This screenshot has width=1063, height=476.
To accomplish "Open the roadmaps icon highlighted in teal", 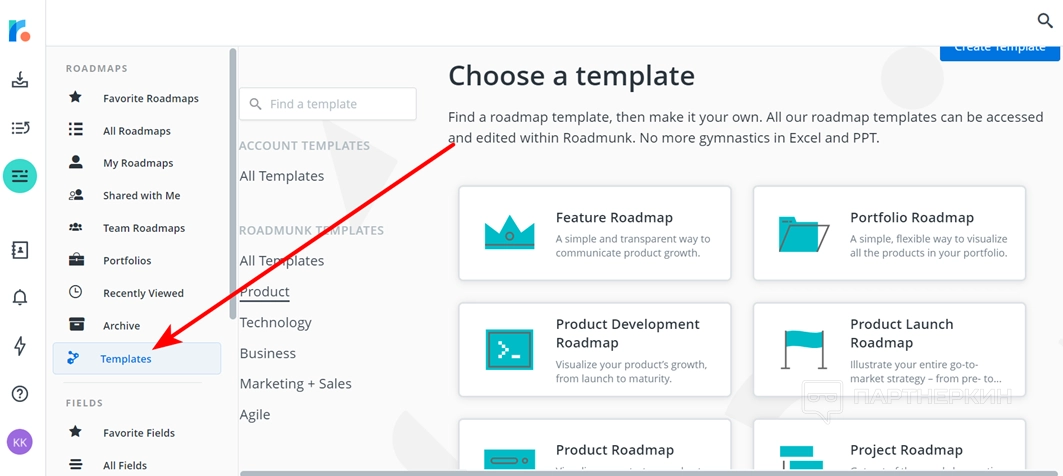I will [x=20, y=176].
